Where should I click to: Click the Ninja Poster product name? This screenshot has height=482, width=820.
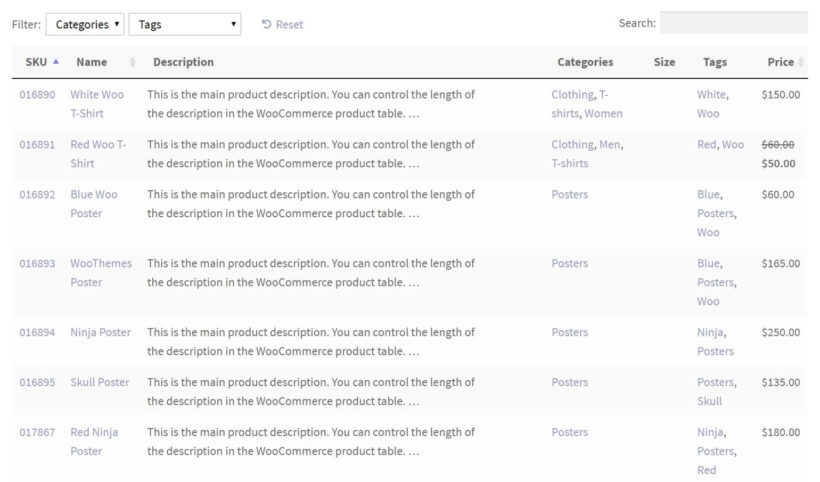coord(100,332)
